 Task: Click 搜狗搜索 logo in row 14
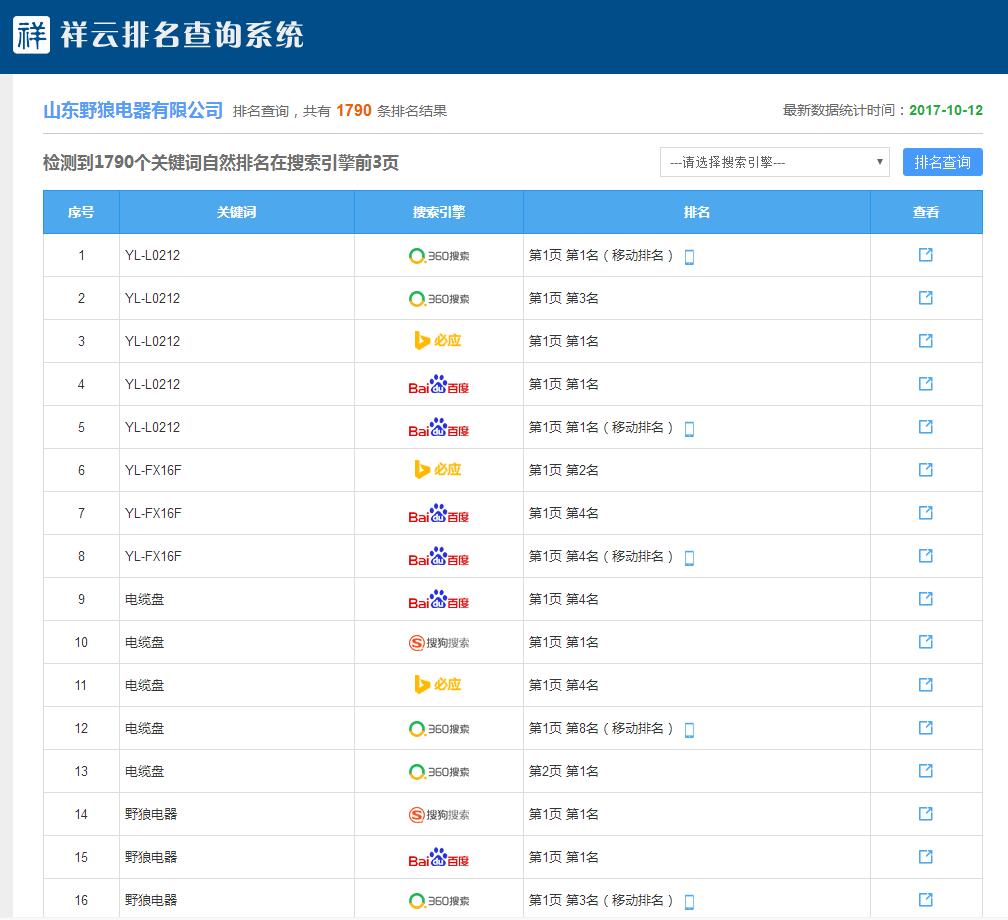[439, 815]
